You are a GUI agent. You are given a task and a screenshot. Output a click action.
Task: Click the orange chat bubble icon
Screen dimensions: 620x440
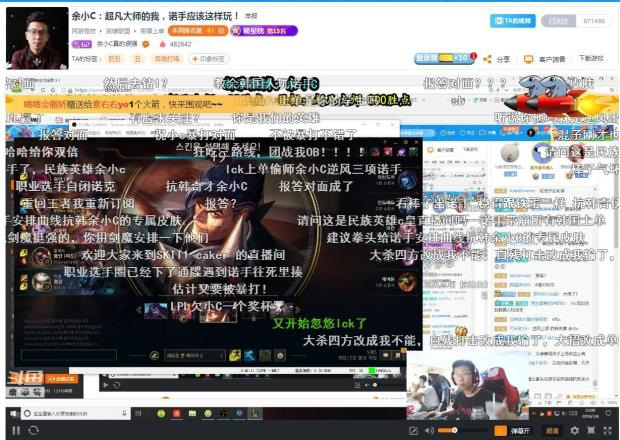point(146,44)
